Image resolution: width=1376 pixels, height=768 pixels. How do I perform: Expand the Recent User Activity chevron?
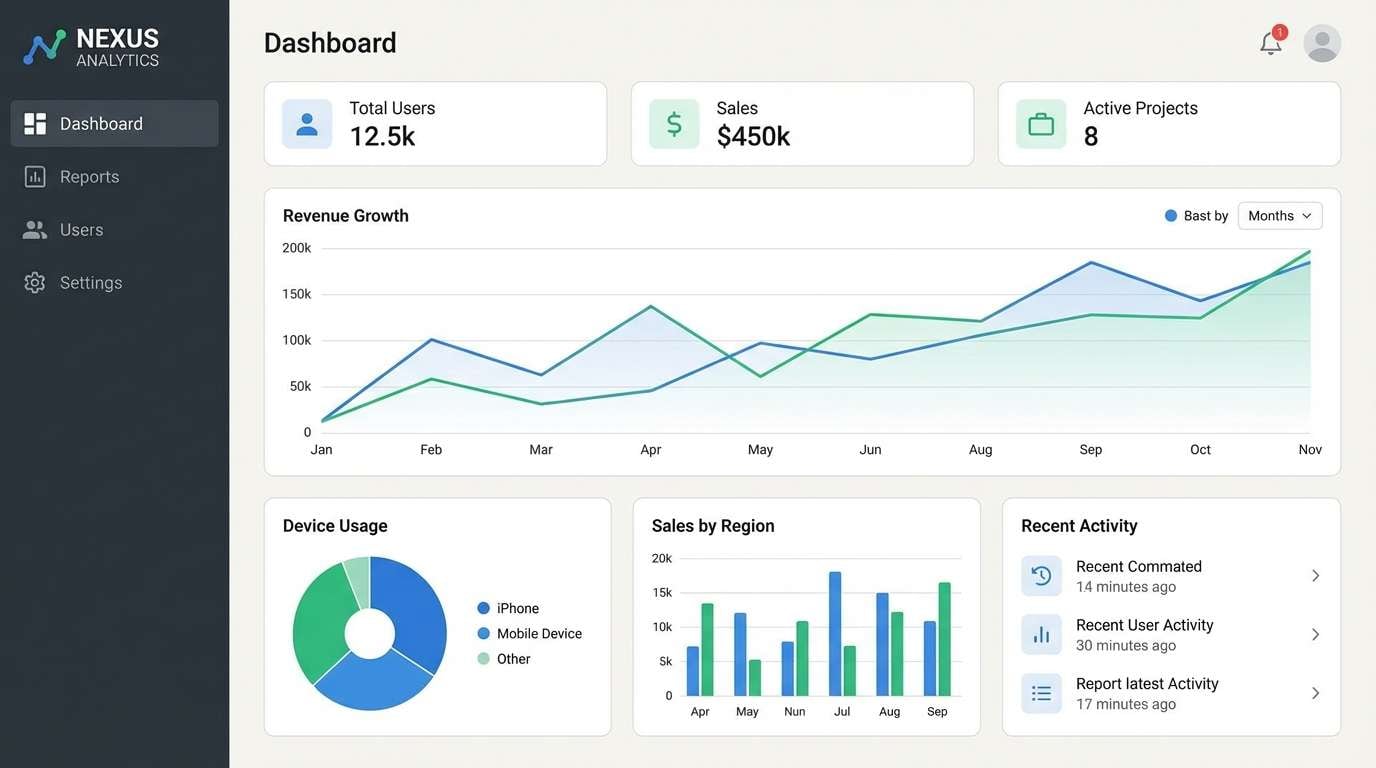point(1317,634)
